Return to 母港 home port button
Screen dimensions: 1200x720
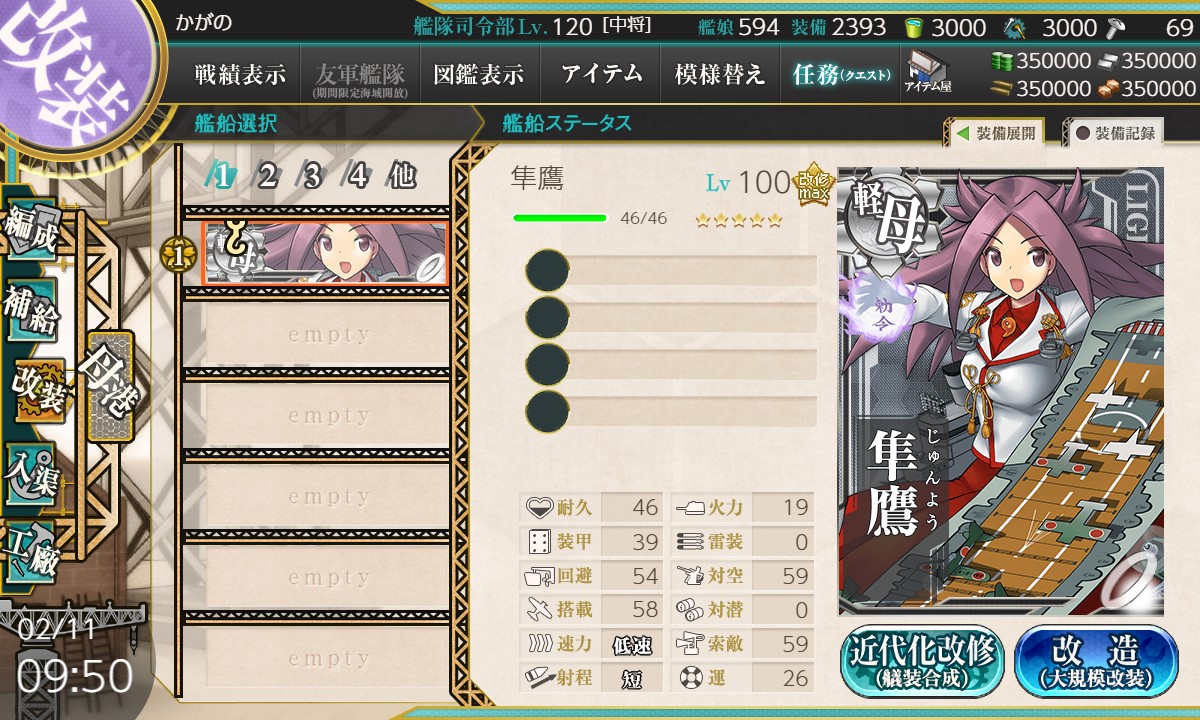click(x=109, y=387)
